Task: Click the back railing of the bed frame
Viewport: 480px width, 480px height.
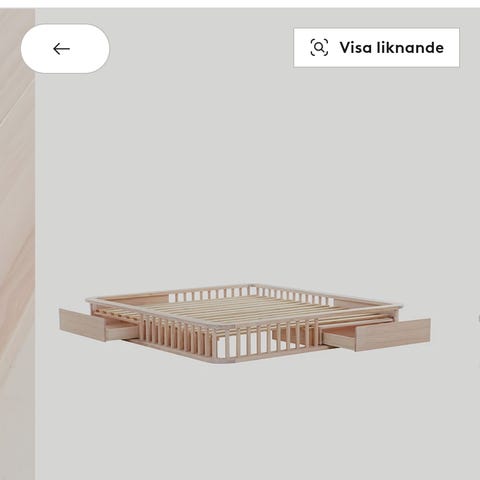Action: 250,293
